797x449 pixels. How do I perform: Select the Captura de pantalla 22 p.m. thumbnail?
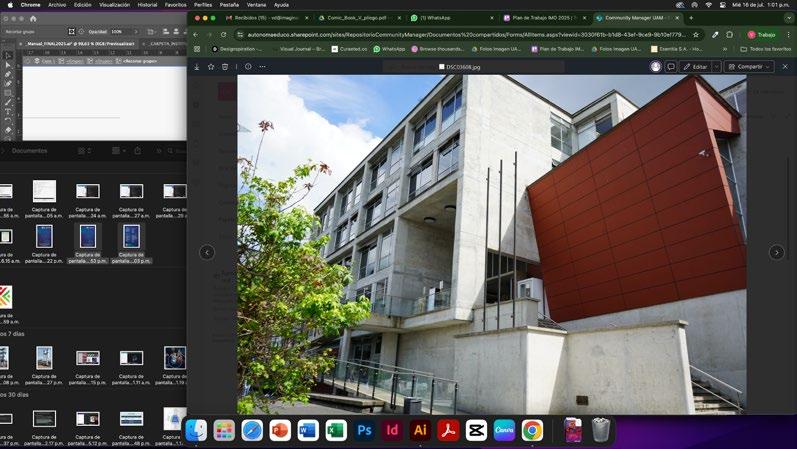pos(44,236)
